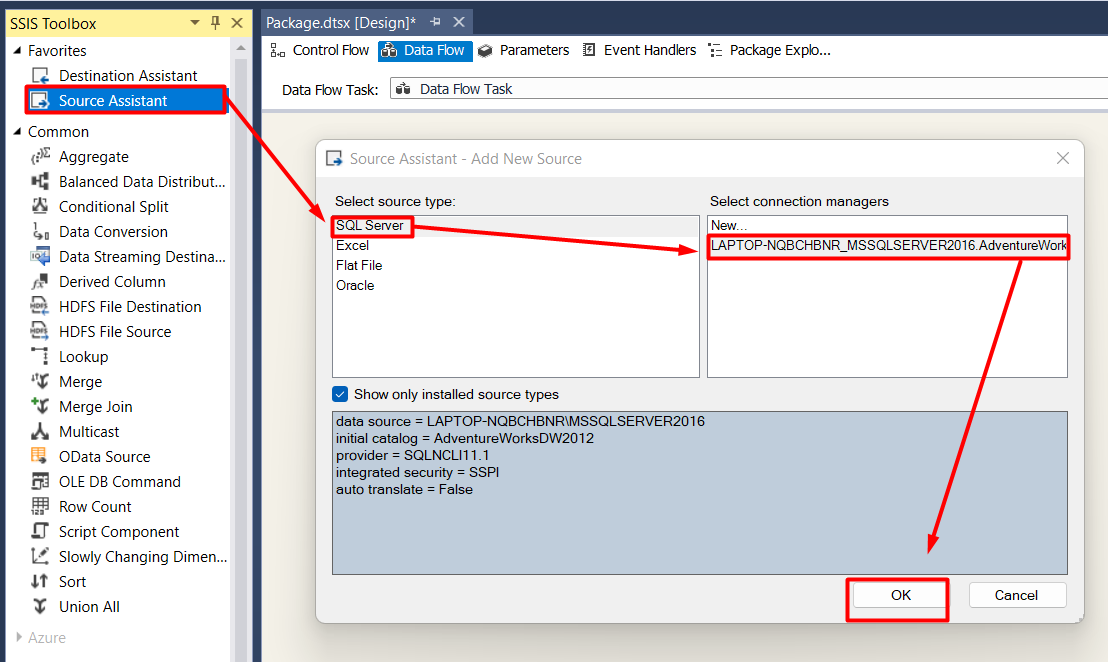1108x662 pixels.
Task: Click the Row Count icon
Action: (40, 507)
